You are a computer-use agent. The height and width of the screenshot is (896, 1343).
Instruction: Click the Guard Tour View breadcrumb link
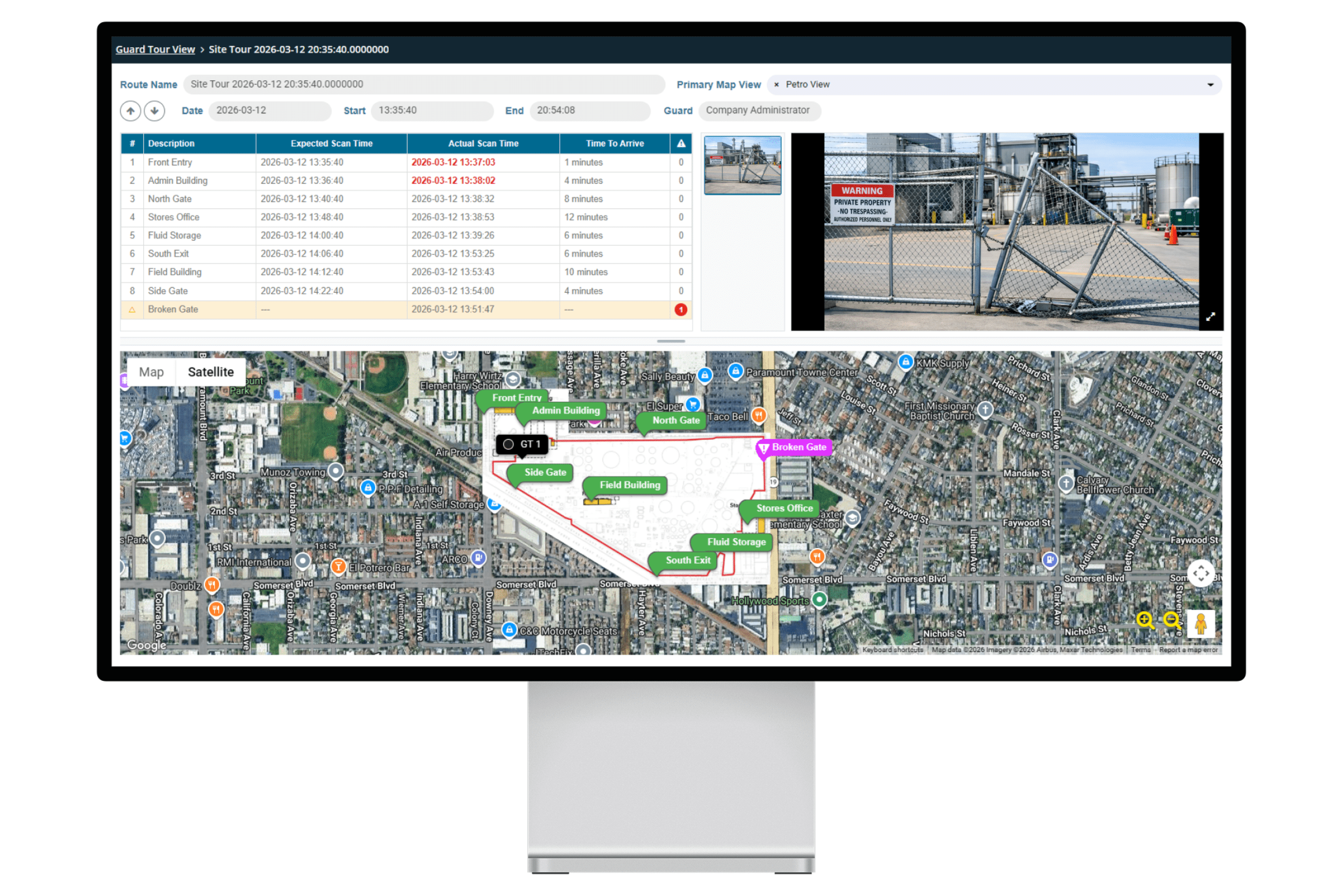155,50
